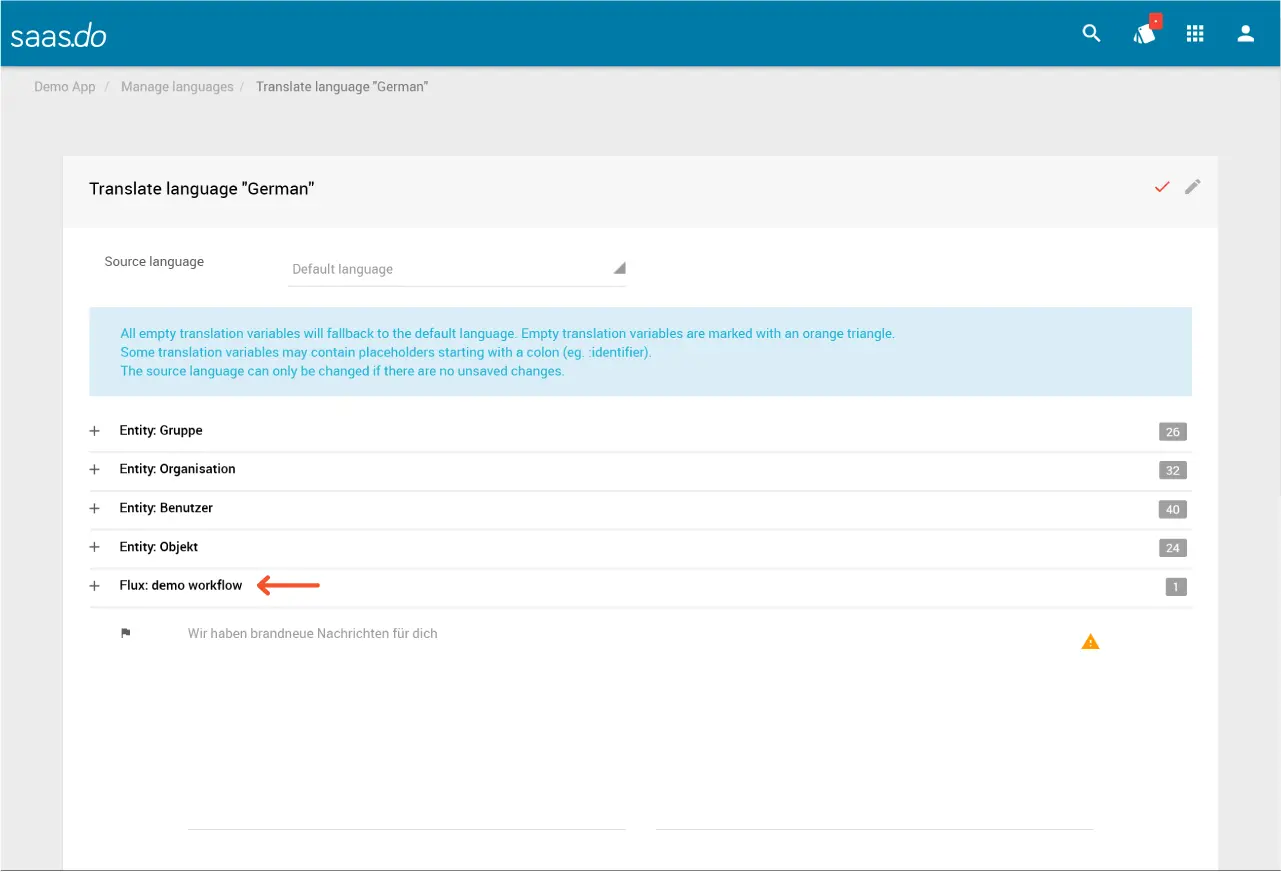This screenshot has height=872, width=1281.
Task: Open the Source language dropdown
Action: (456, 269)
